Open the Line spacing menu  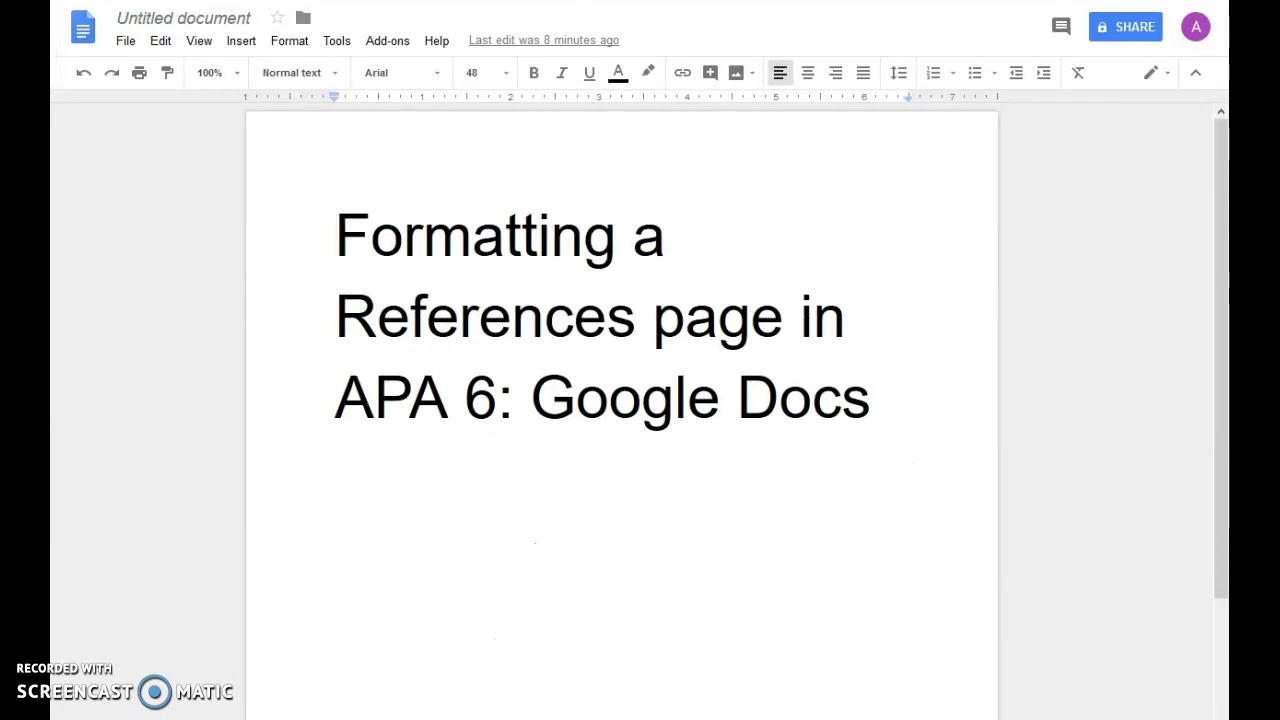[898, 73]
